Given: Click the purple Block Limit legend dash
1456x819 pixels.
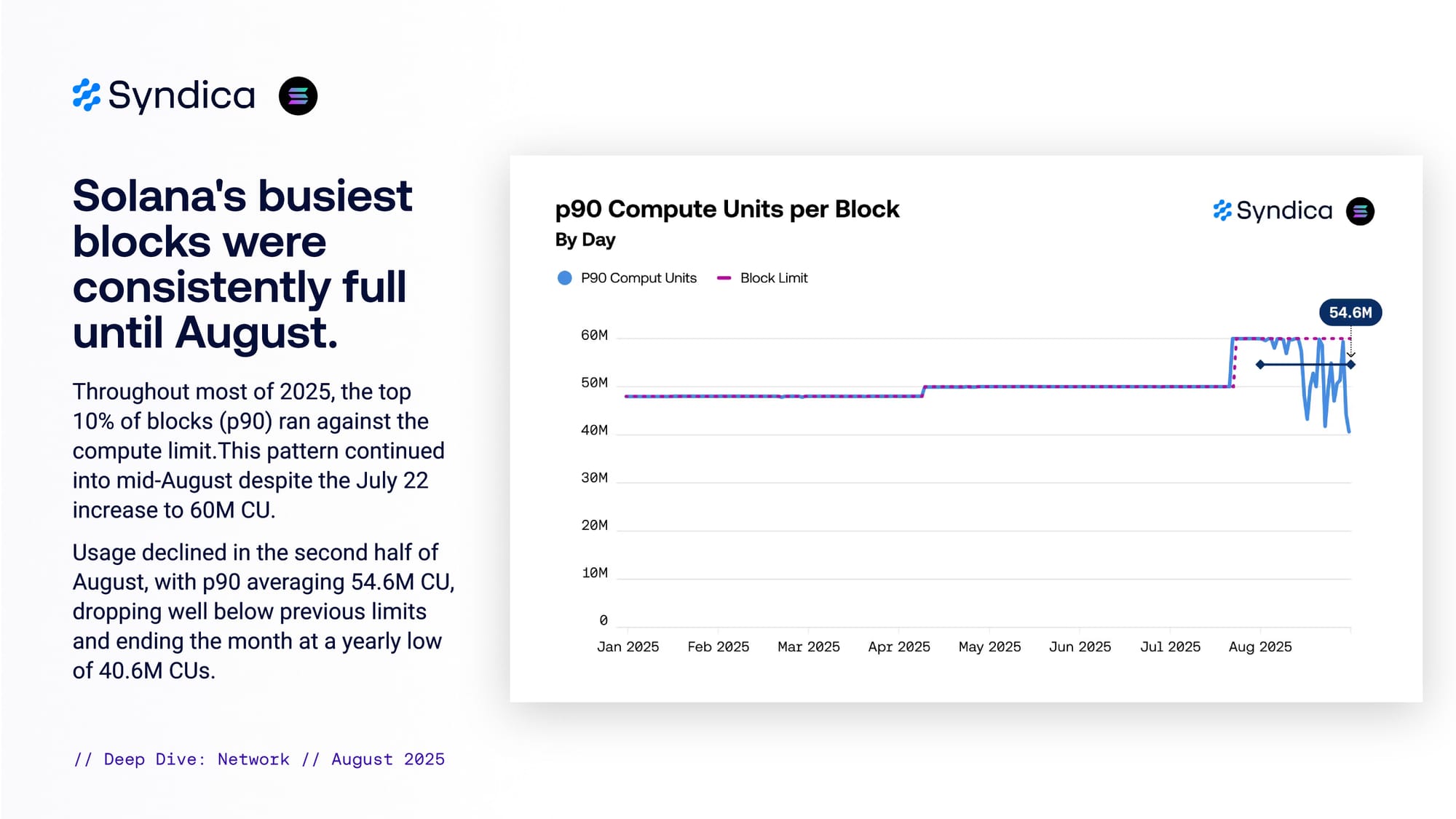Looking at the screenshot, I should pos(724,278).
